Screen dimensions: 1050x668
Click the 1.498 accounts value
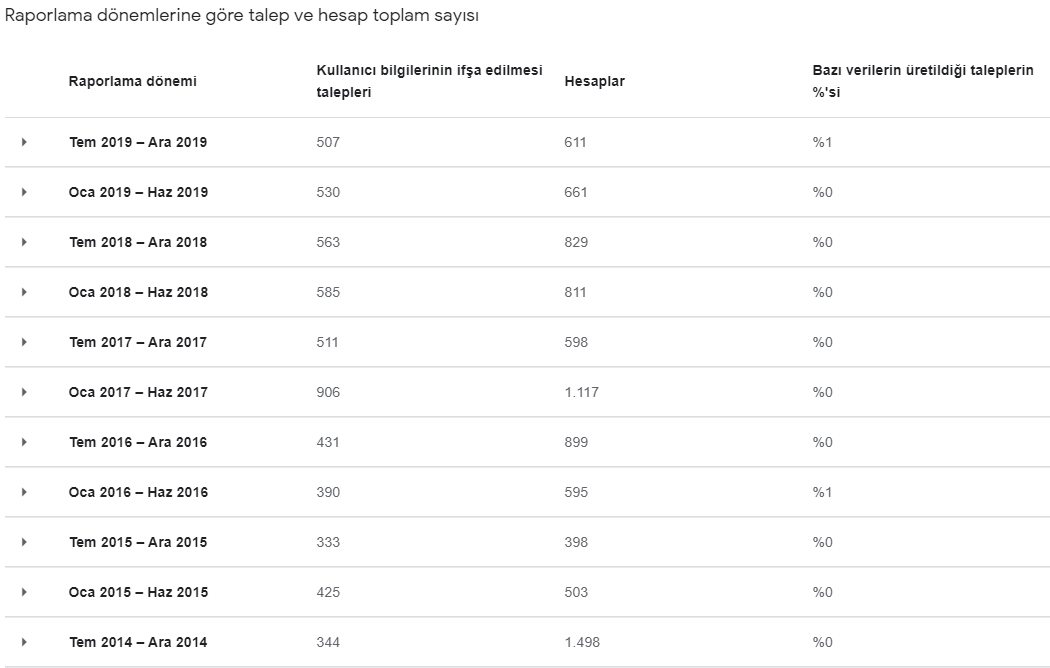click(582, 642)
